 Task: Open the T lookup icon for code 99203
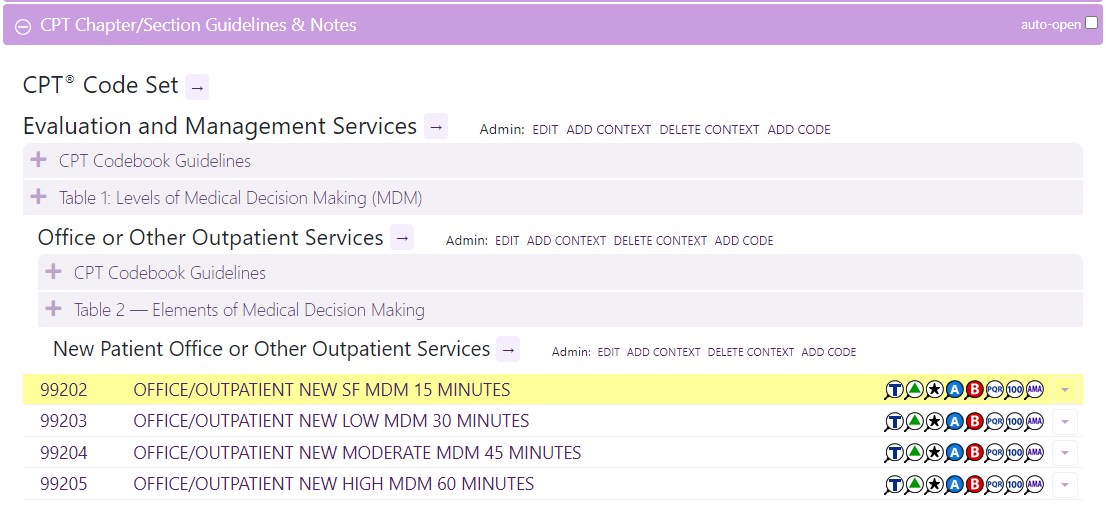894,421
